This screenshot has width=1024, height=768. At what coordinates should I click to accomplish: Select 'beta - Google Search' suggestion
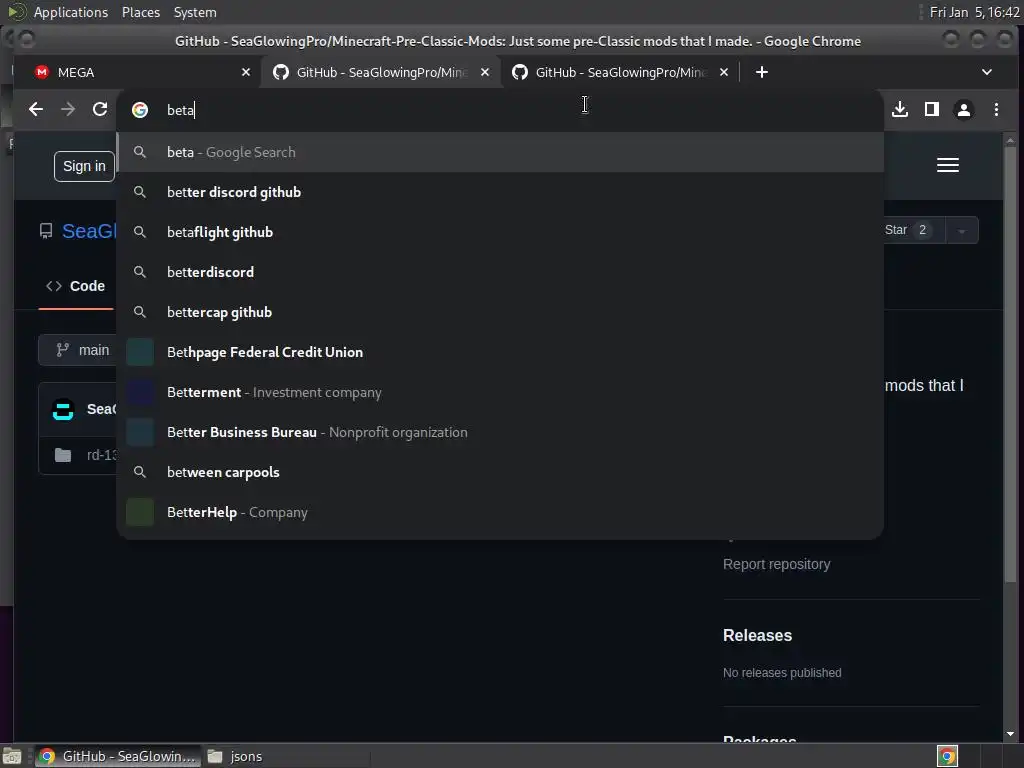500,152
